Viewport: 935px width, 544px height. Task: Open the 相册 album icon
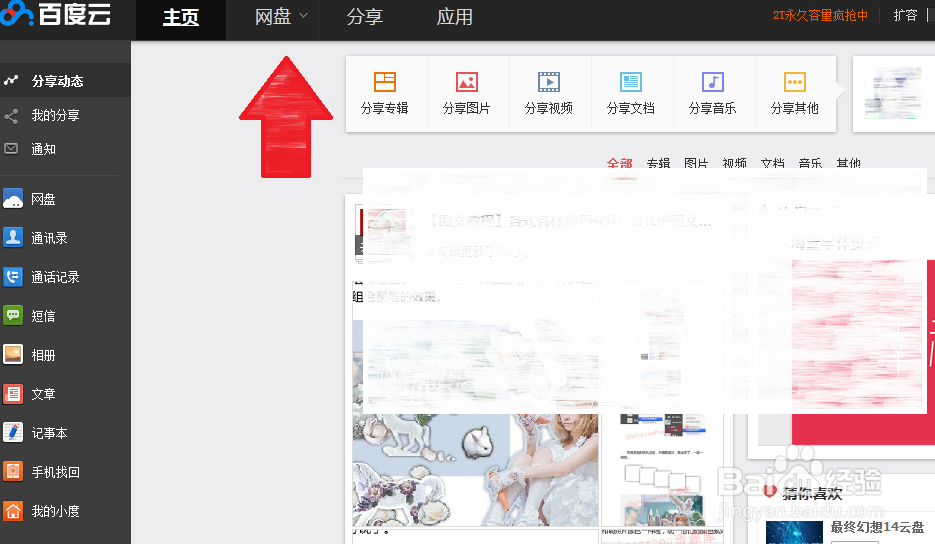tap(13, 354)
